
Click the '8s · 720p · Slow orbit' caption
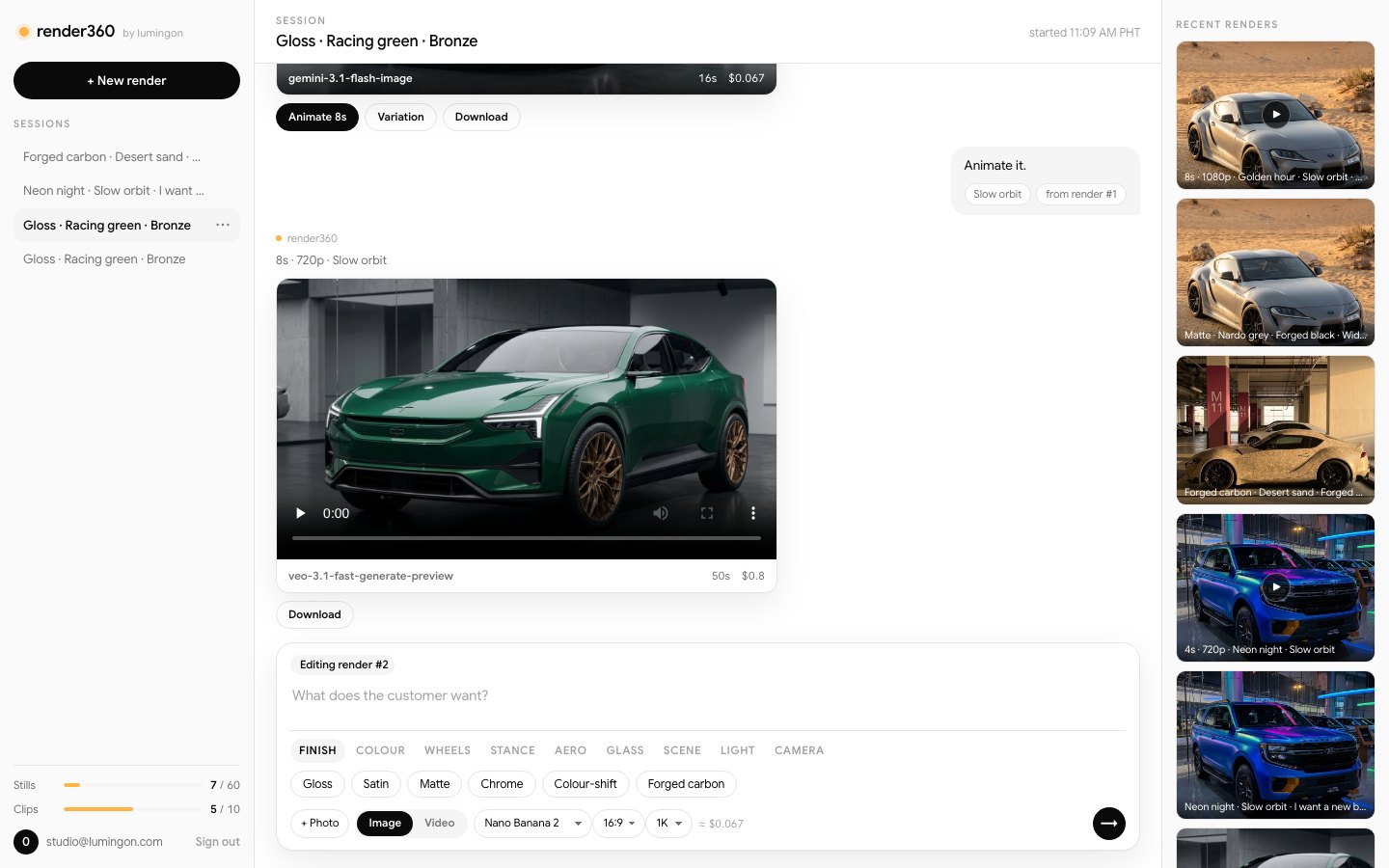(331, 260)
